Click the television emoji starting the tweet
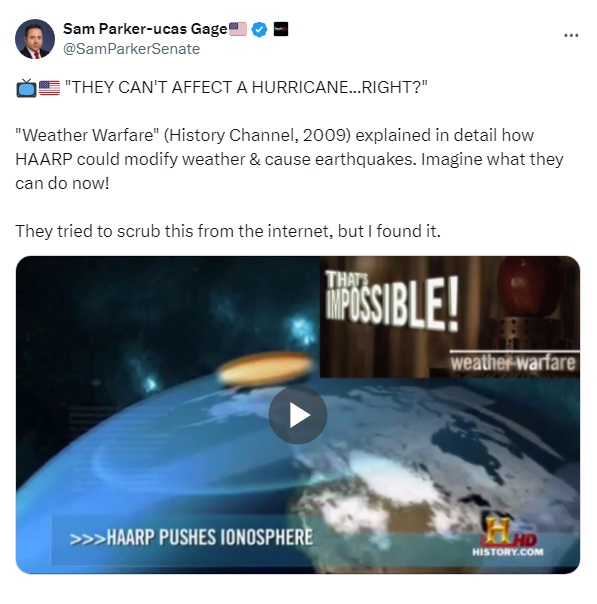This screenshot has width=597, height=604. point(26,88)
